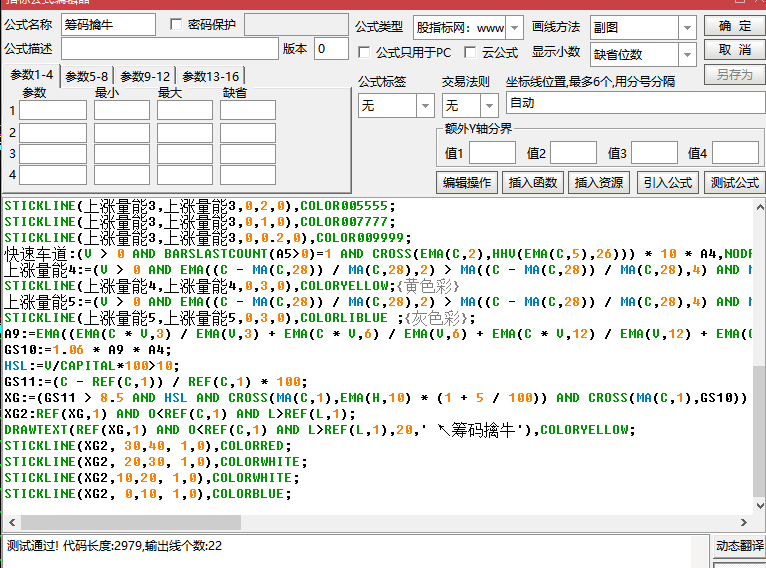
Task: Click the horizontal scrollbar left arrow
Action: [x=12, y=523]
